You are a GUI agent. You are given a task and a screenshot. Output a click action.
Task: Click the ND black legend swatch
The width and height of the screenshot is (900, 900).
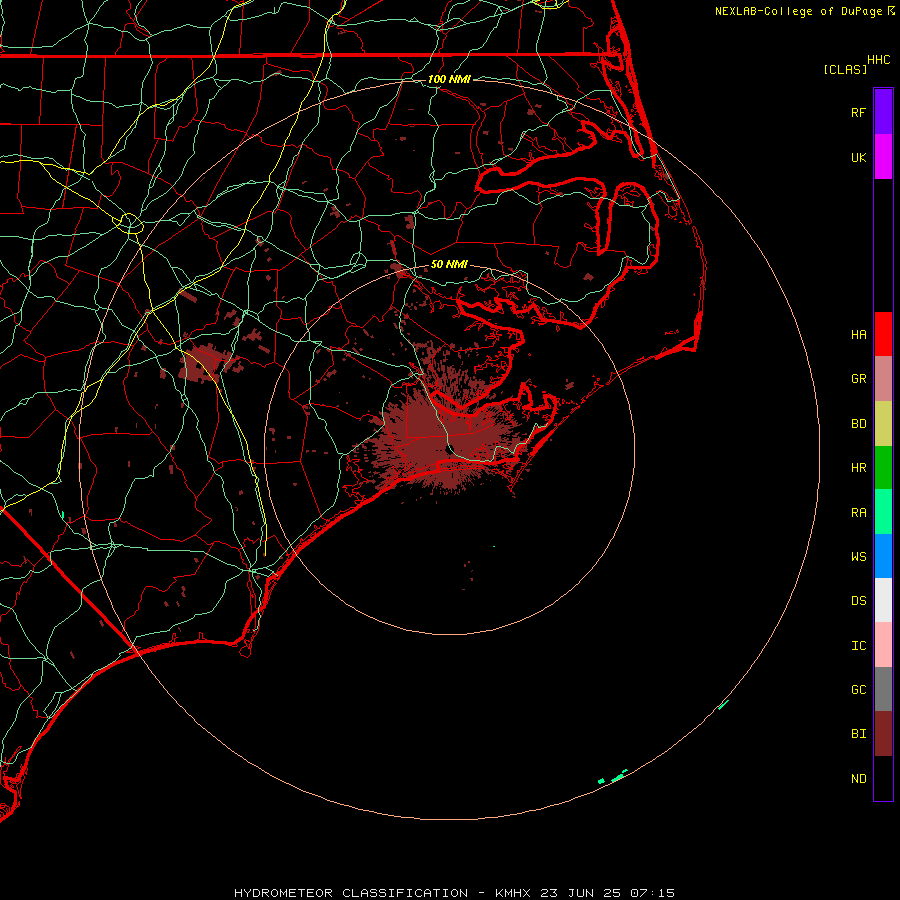(883, 778)
